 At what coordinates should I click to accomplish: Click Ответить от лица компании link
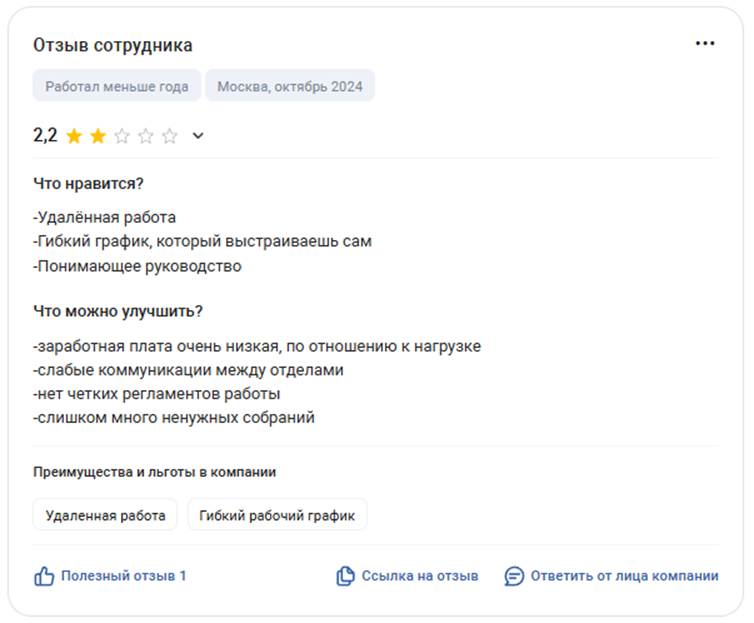[624, 576]
